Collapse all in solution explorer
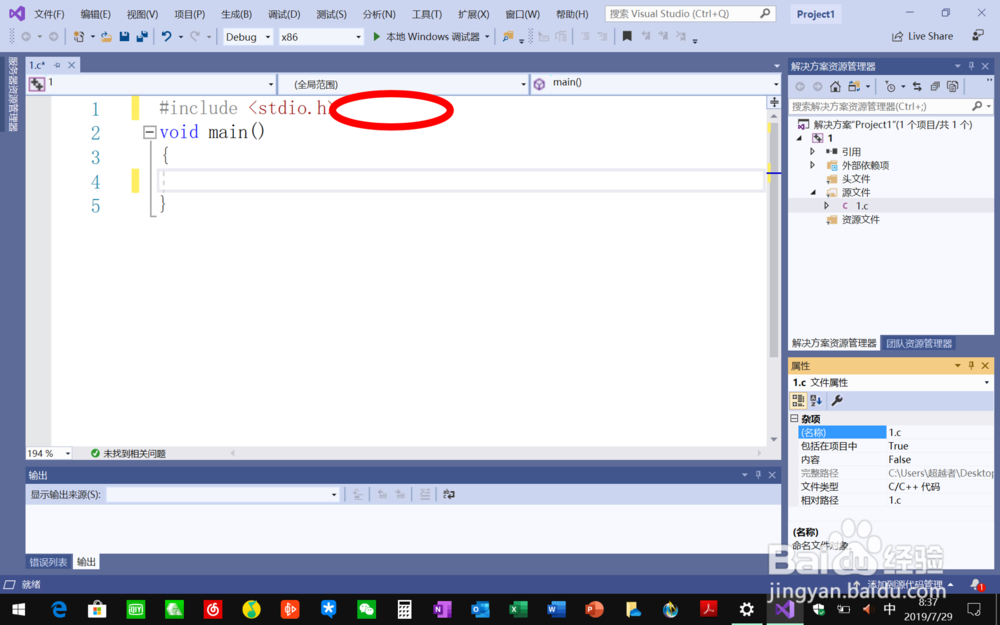1000x625 pixels. click(x=935, y=87)
